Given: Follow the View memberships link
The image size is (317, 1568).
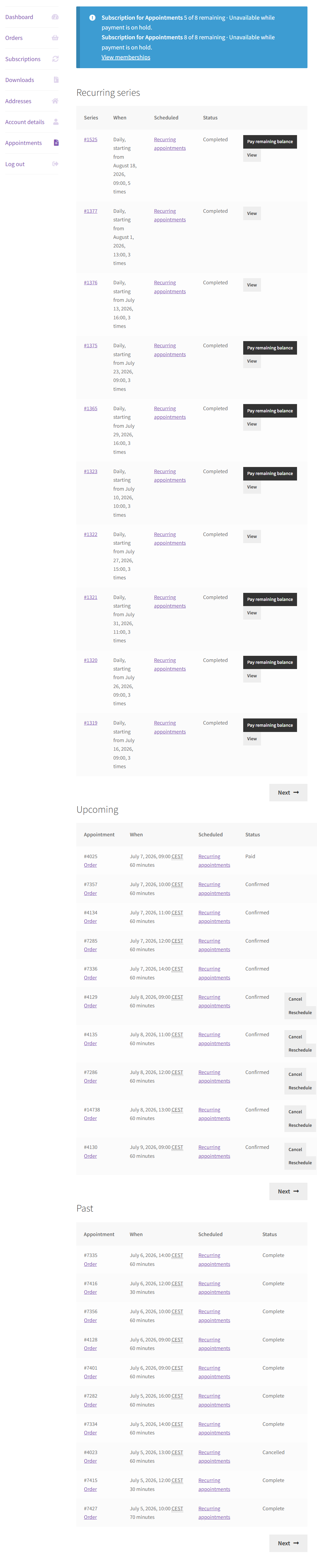Looking at the screenshot, I should tap(125, 57).
